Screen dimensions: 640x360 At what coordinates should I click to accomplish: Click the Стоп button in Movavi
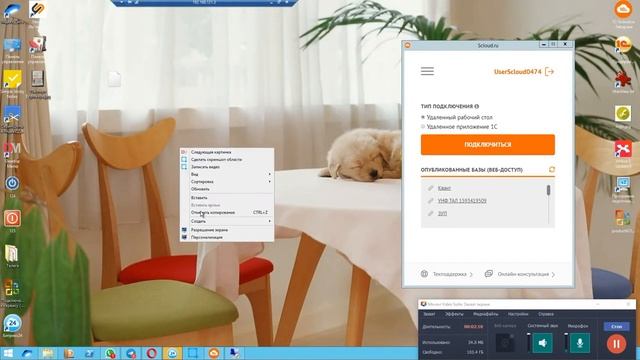pyautogui.click(x=616, y=326)
